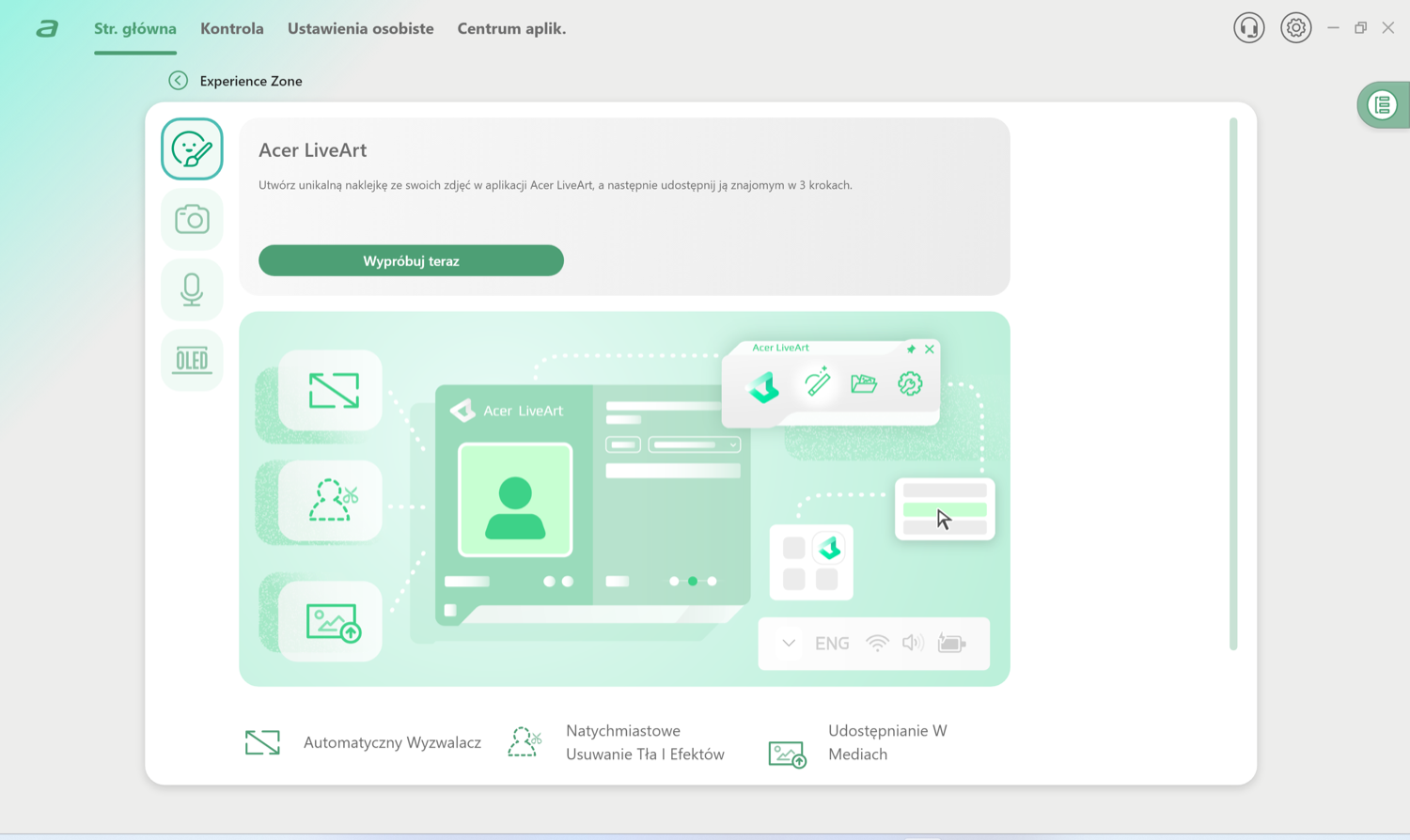
Task: Click the Acer logo icon
Action: click(x=47, y=29)
